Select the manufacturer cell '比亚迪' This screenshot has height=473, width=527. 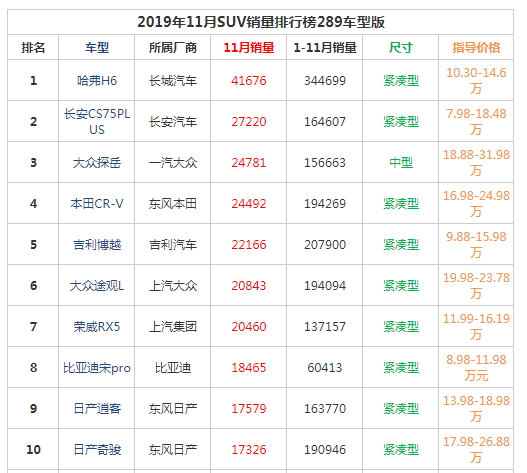(x=173, y=368)
